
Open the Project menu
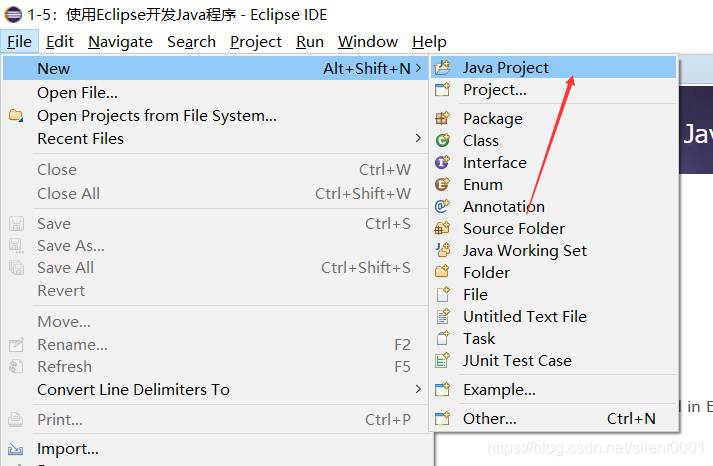[x=256, y=42]
